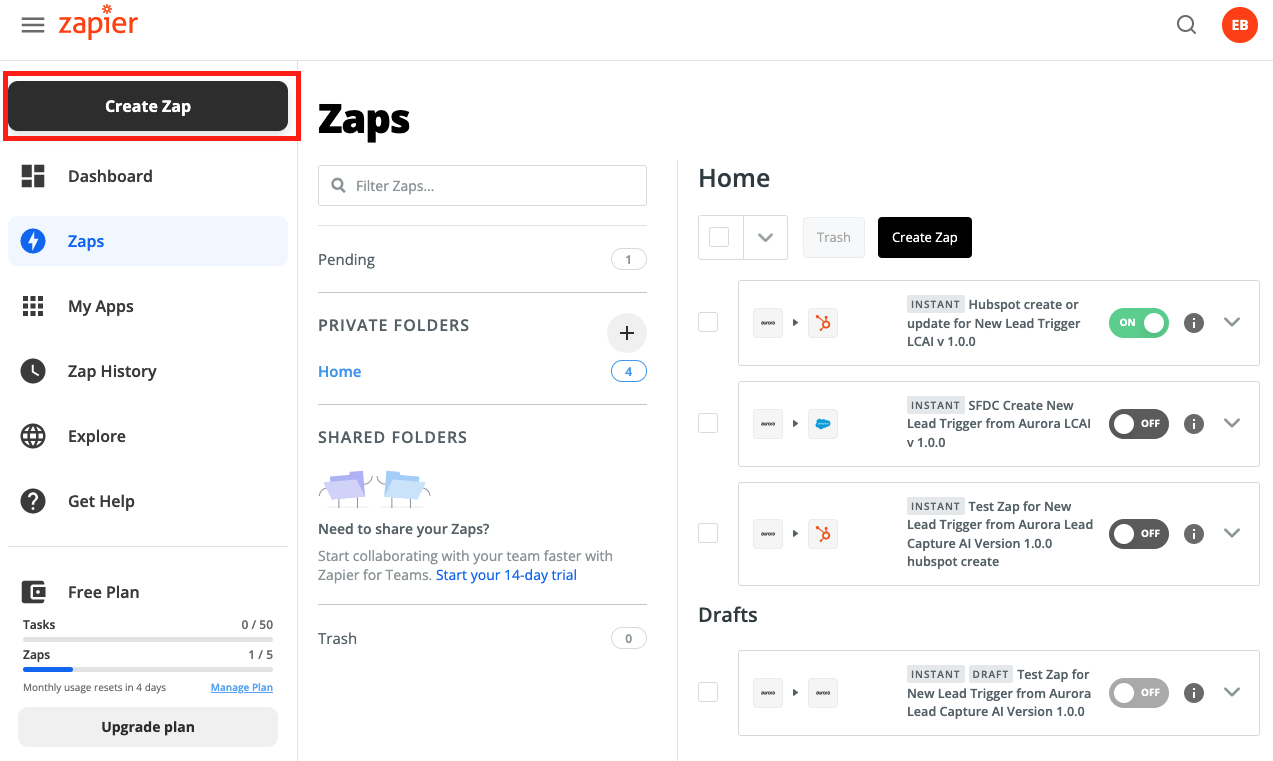Open the EB account avatar
This screenshot has width=1273, height=761.
[1239, 25]
